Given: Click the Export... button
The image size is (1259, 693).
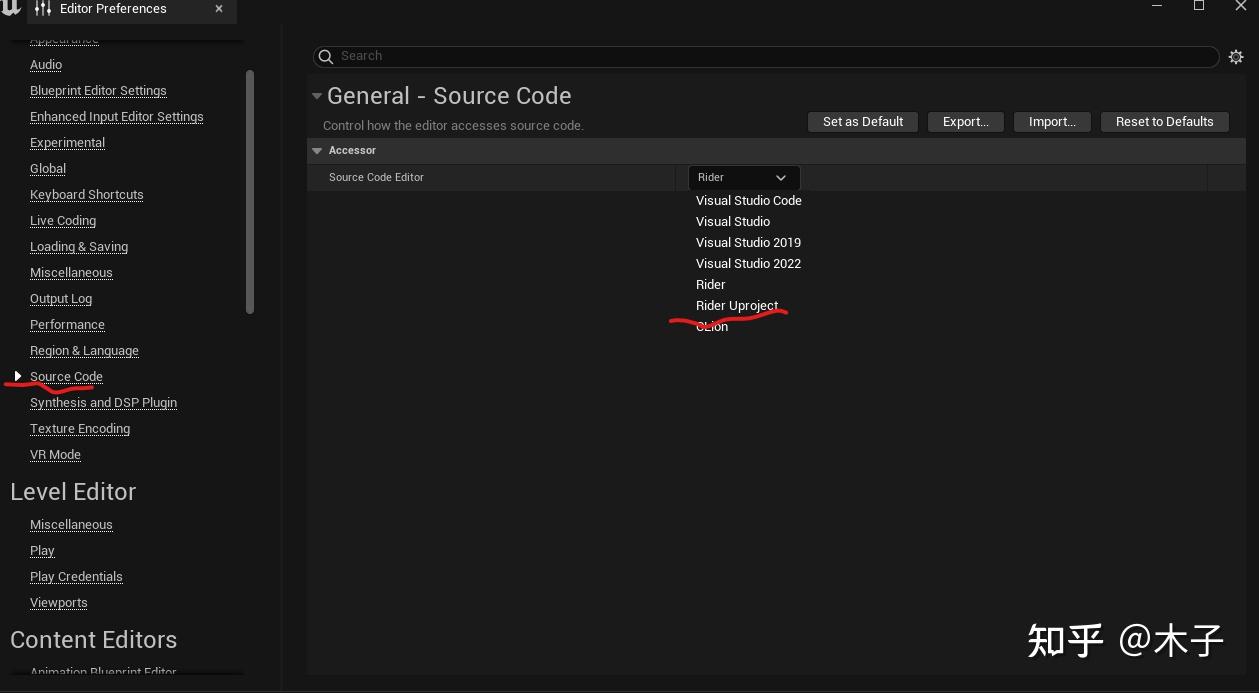Looking at the screenshot, I should (965, 122).
